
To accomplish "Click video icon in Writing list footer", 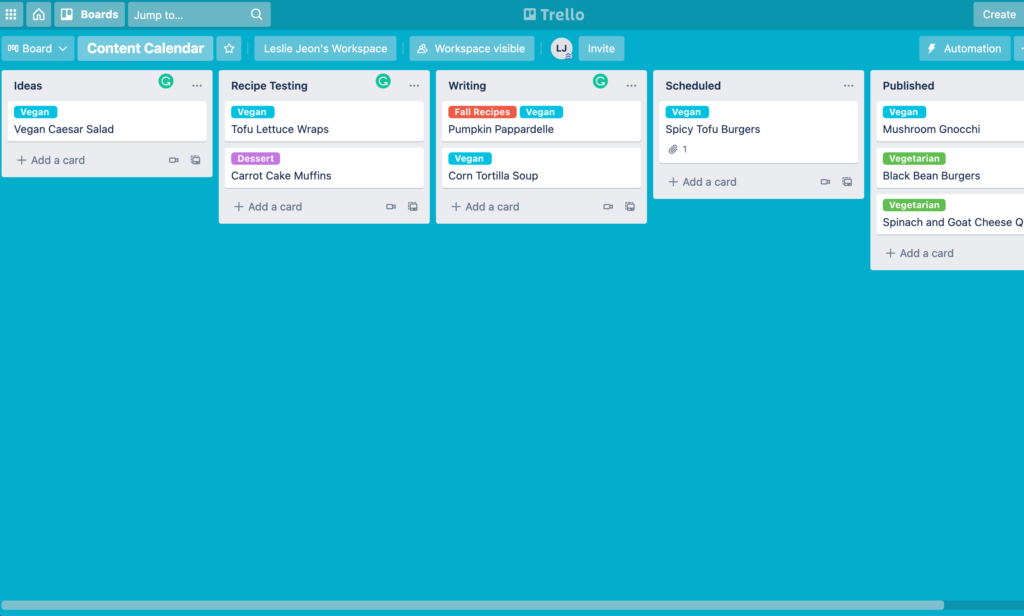I will click(608, 206).
